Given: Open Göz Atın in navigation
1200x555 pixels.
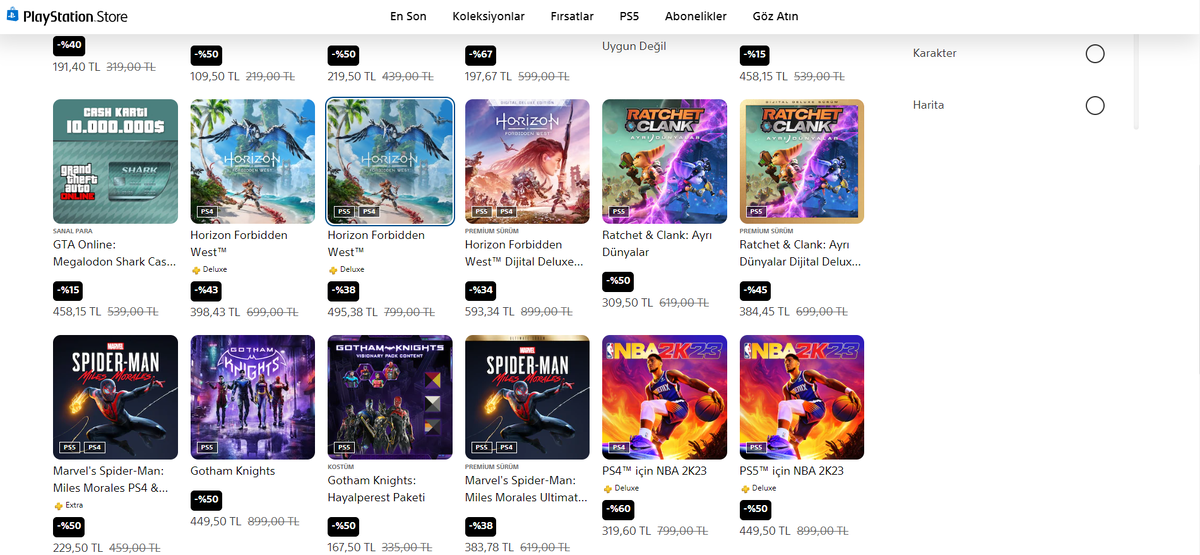Looking at the screenshot, I should tap(775, 17).
